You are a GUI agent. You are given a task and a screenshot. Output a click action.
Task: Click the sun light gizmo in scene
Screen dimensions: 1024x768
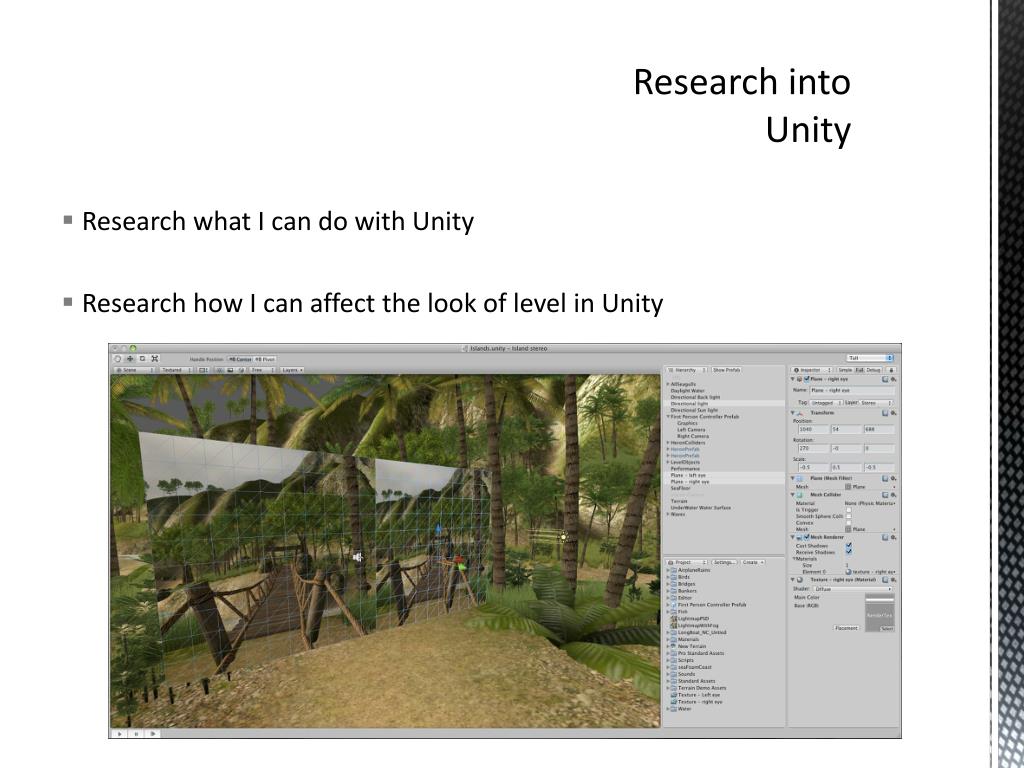[x=564, y=537]
